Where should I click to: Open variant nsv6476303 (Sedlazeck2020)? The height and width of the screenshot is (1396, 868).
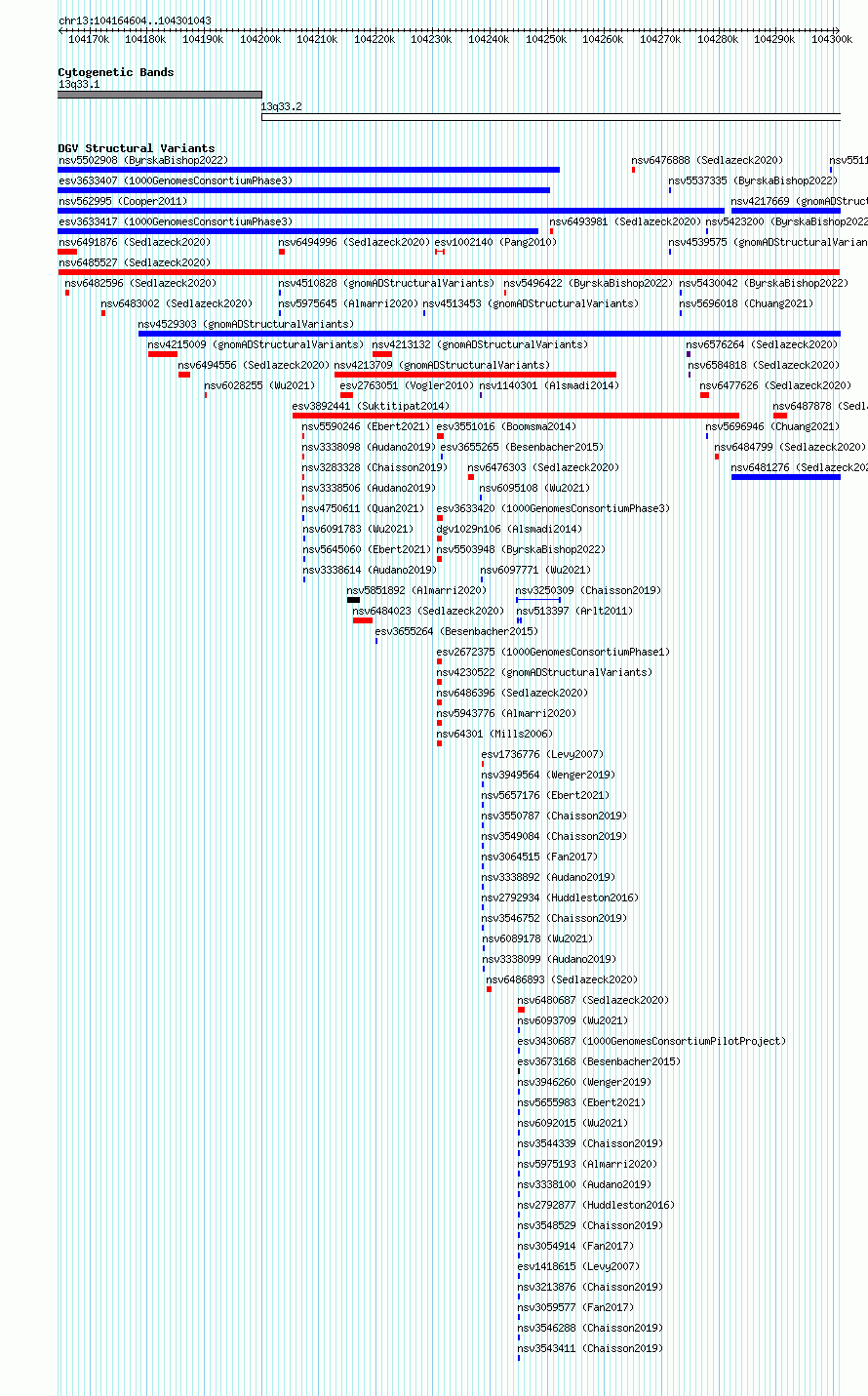[471, 477]
